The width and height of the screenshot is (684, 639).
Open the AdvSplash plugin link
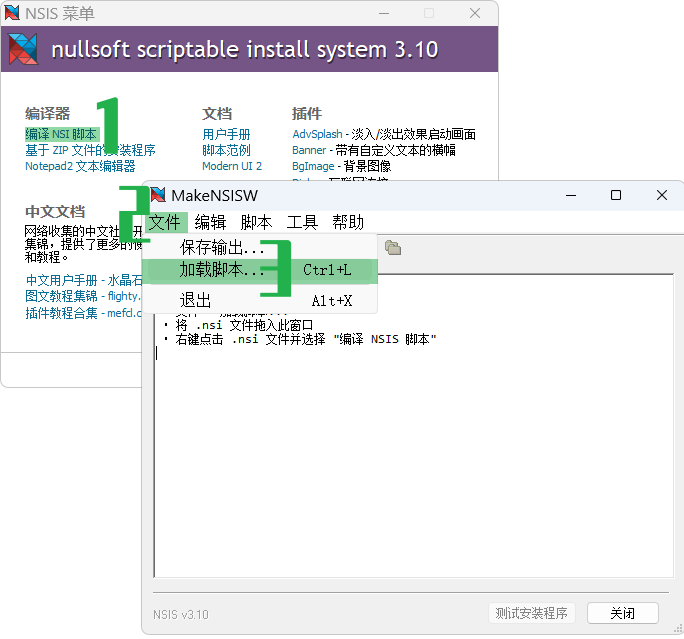(x=317, y=134)
